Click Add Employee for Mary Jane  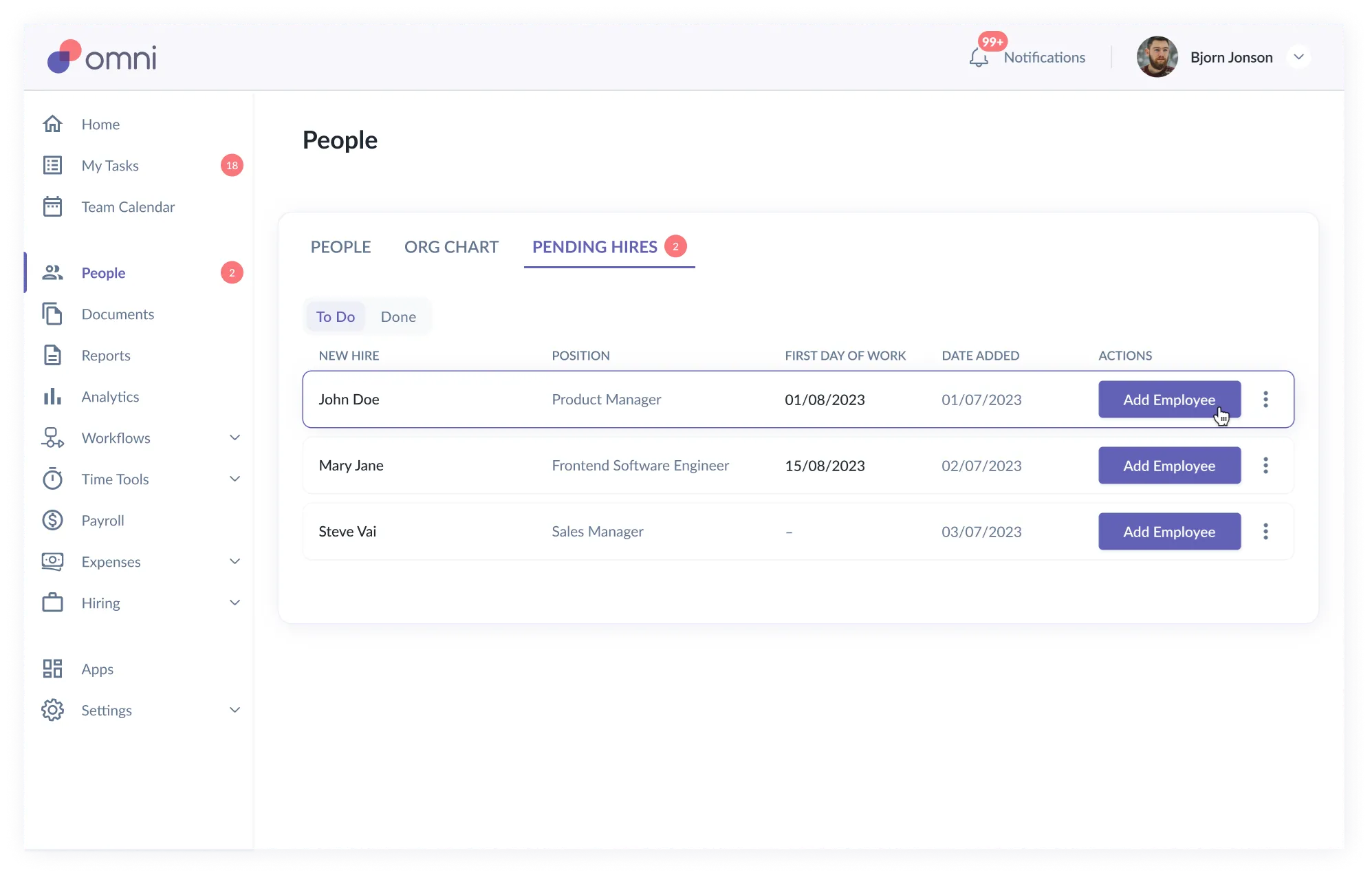click(1169, 466)
